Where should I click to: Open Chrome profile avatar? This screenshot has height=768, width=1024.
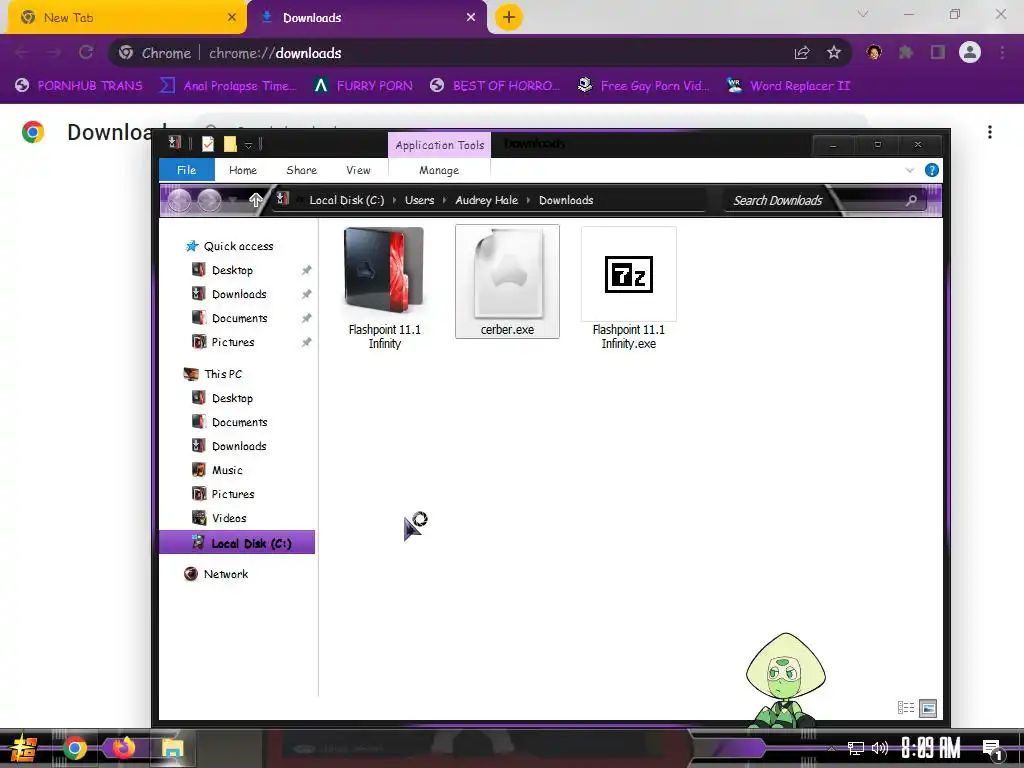point(970,52)
